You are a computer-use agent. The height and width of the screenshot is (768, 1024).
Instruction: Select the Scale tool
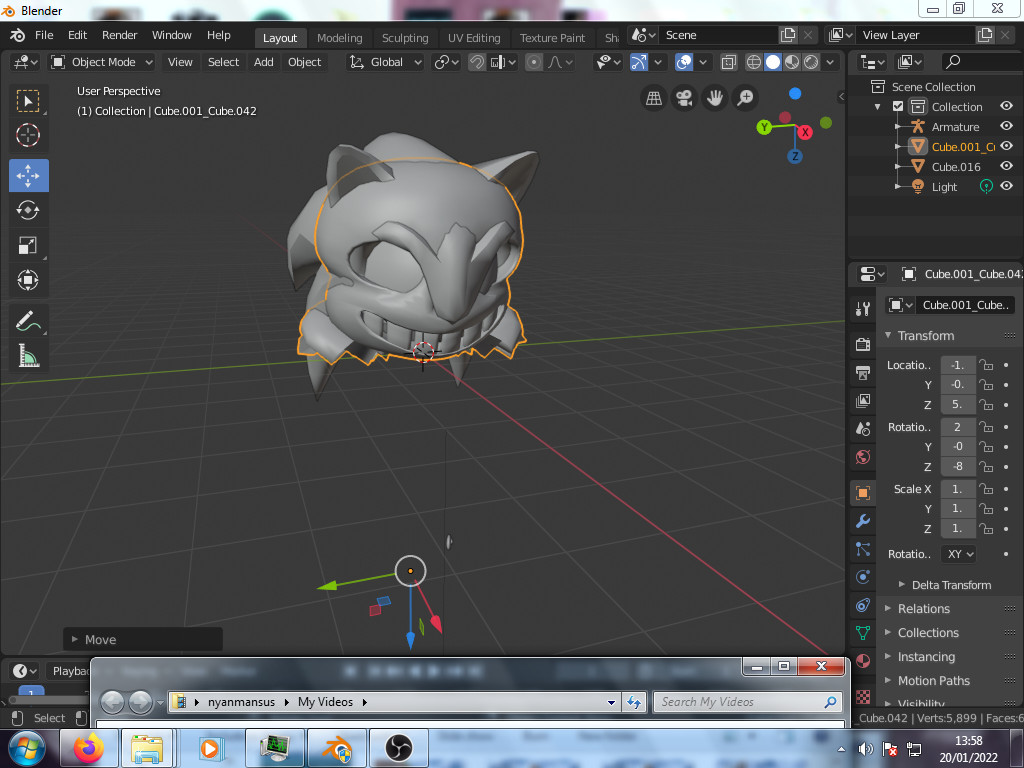tap(29, 245)
